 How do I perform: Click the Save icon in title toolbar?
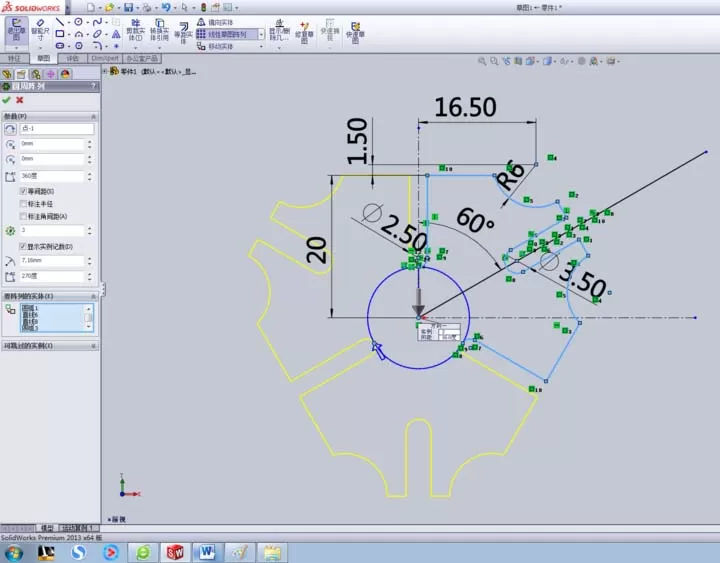(x=129, y=7)
